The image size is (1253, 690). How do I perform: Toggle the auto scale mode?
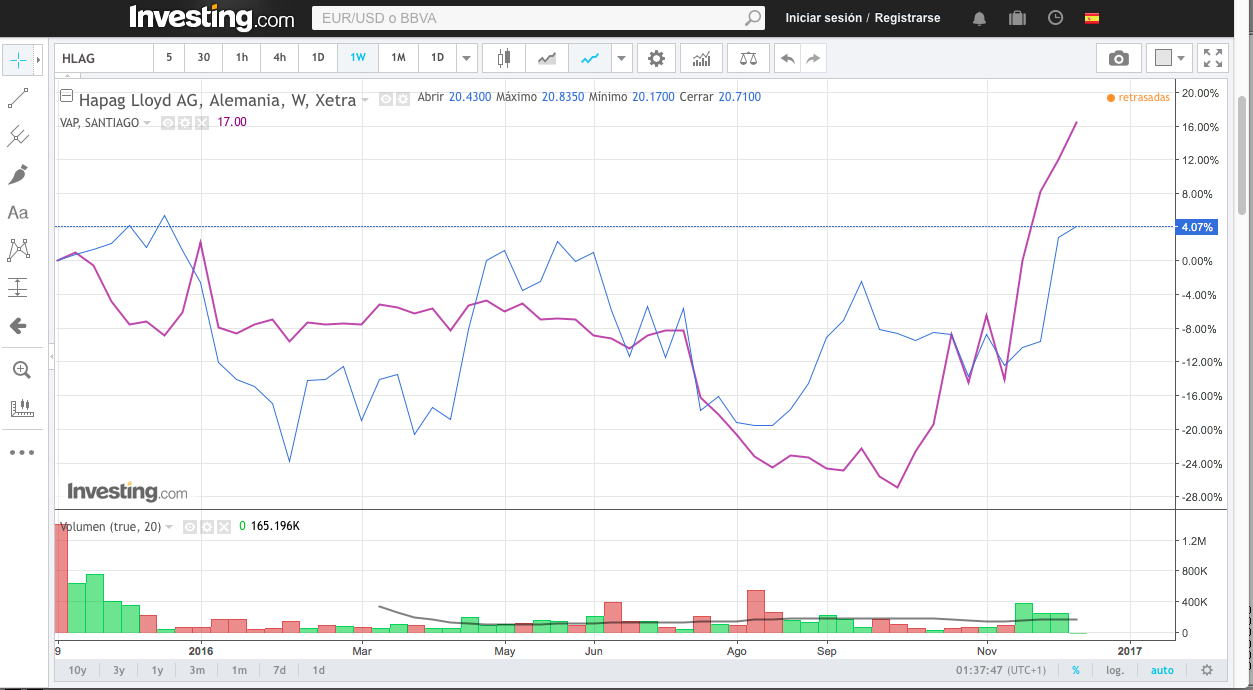[1162, 670]
